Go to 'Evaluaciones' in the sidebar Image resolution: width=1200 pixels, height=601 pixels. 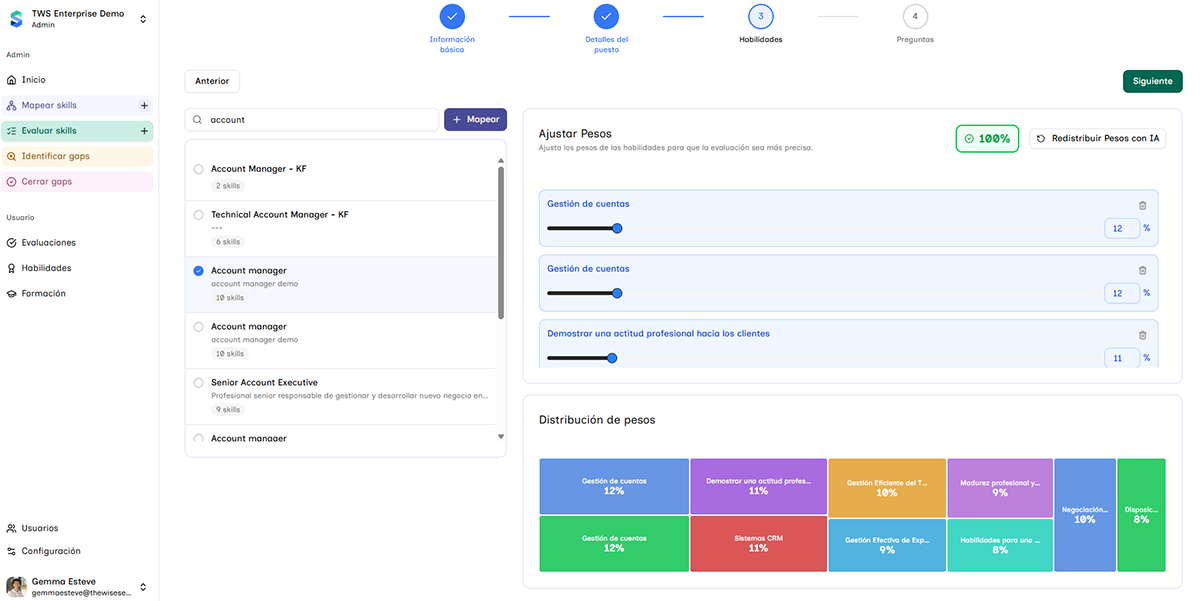click(x=48, y=243)
